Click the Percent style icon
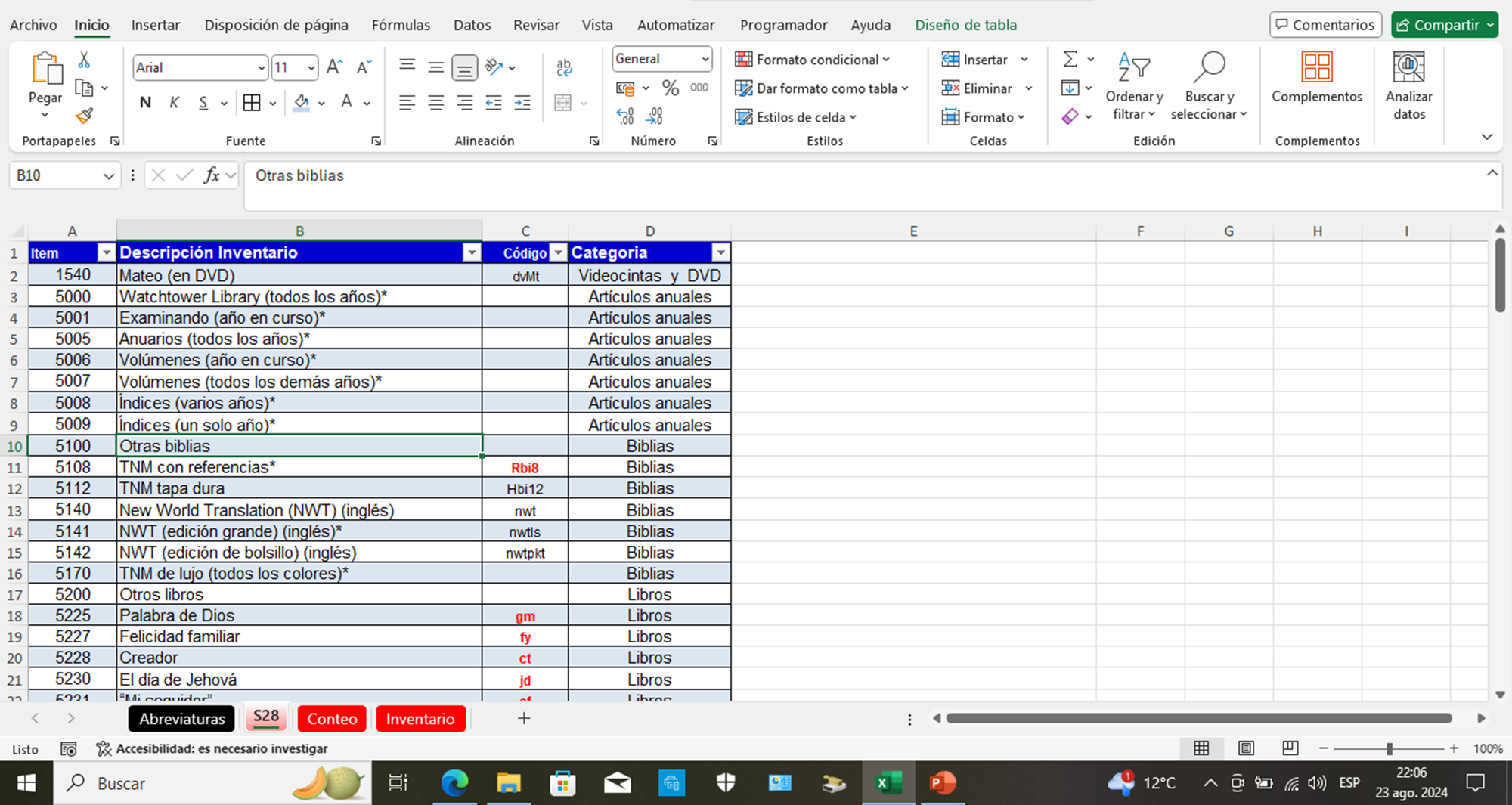 click(x=670, y=88)
